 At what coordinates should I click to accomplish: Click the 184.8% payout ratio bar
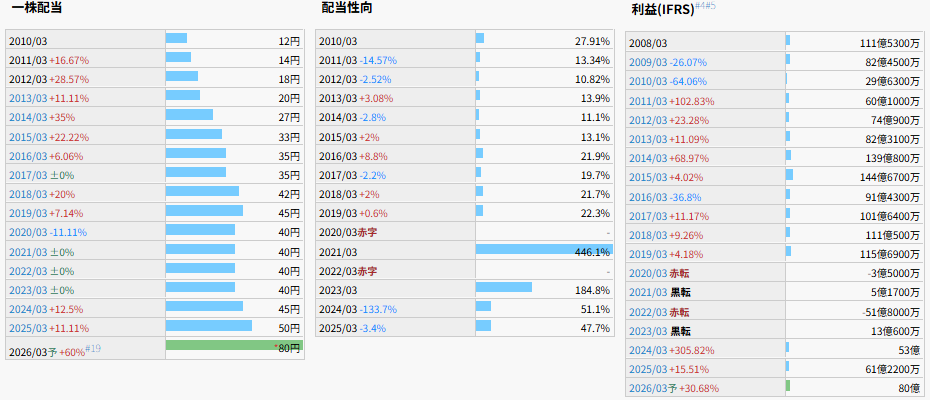pos(504,287)
